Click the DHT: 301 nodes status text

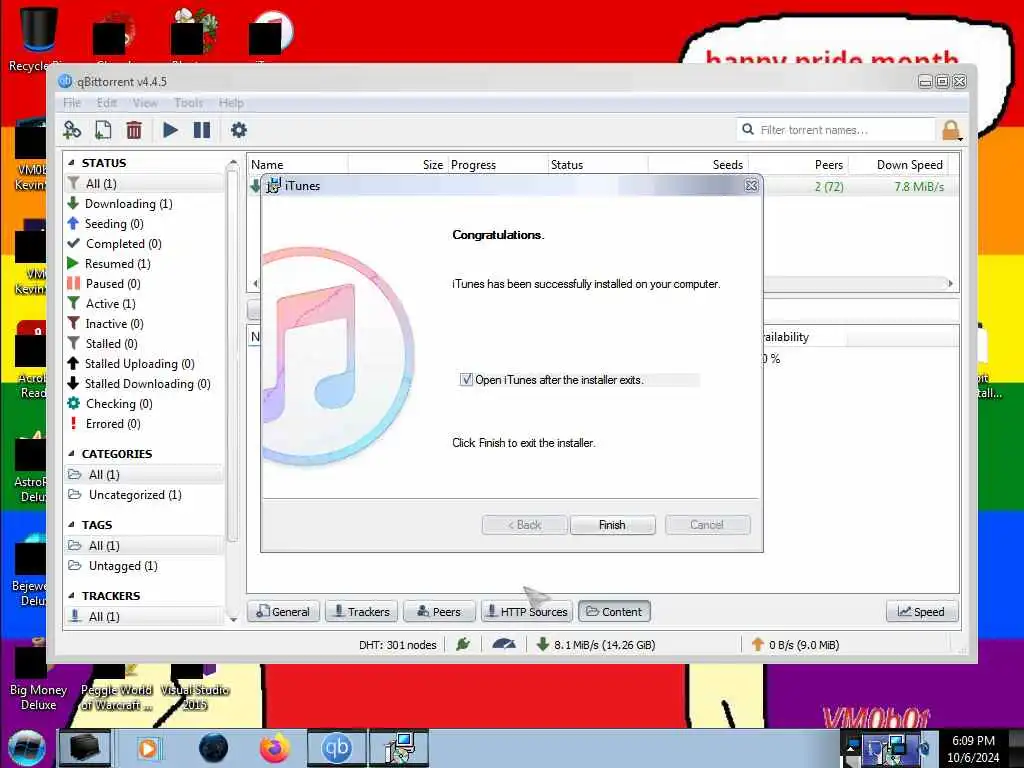(x=398, y=645)
